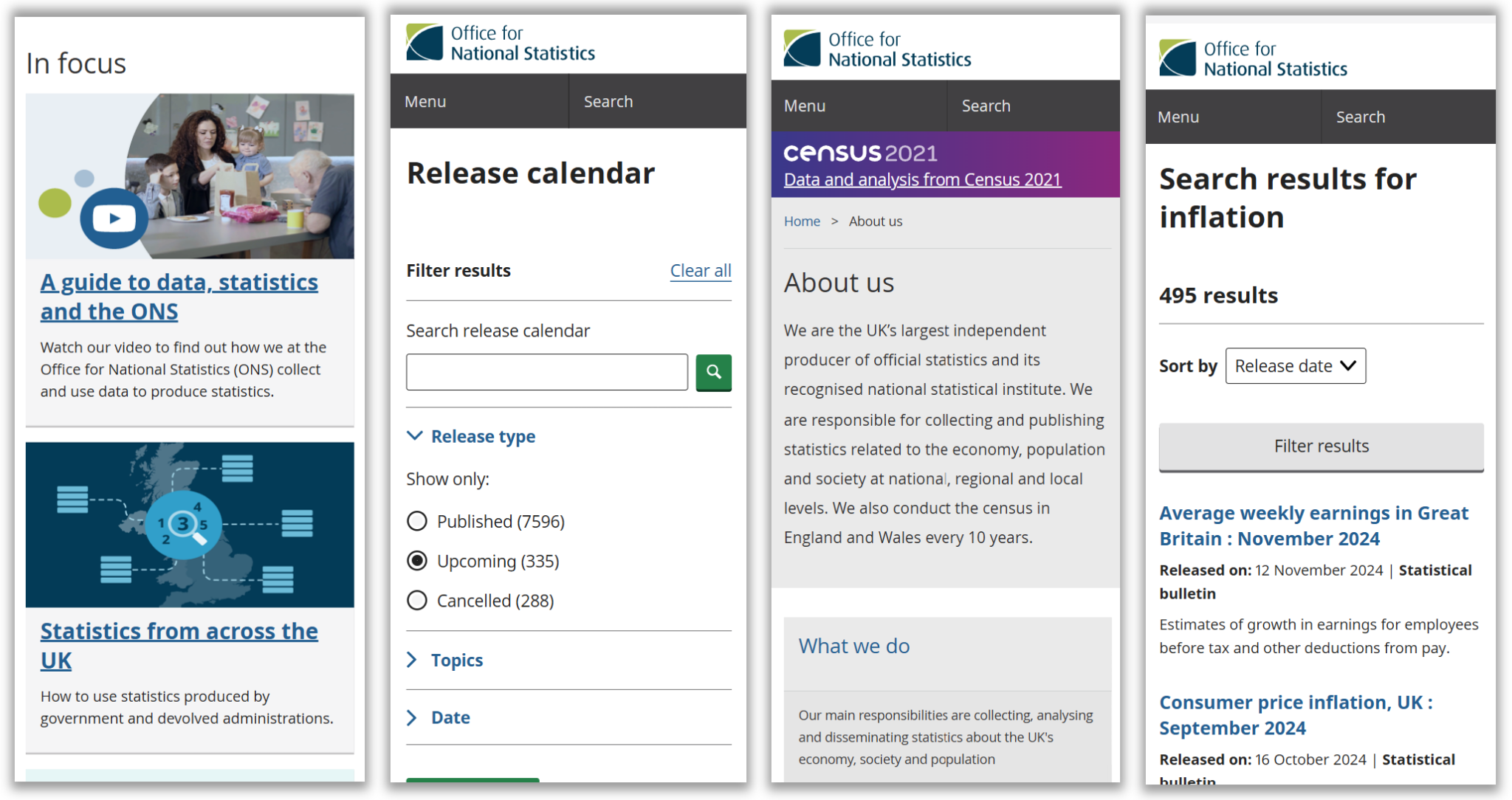1512x800 pixels.
Task: Click the Census 2021 logo banner
Action: click(860, 153)
